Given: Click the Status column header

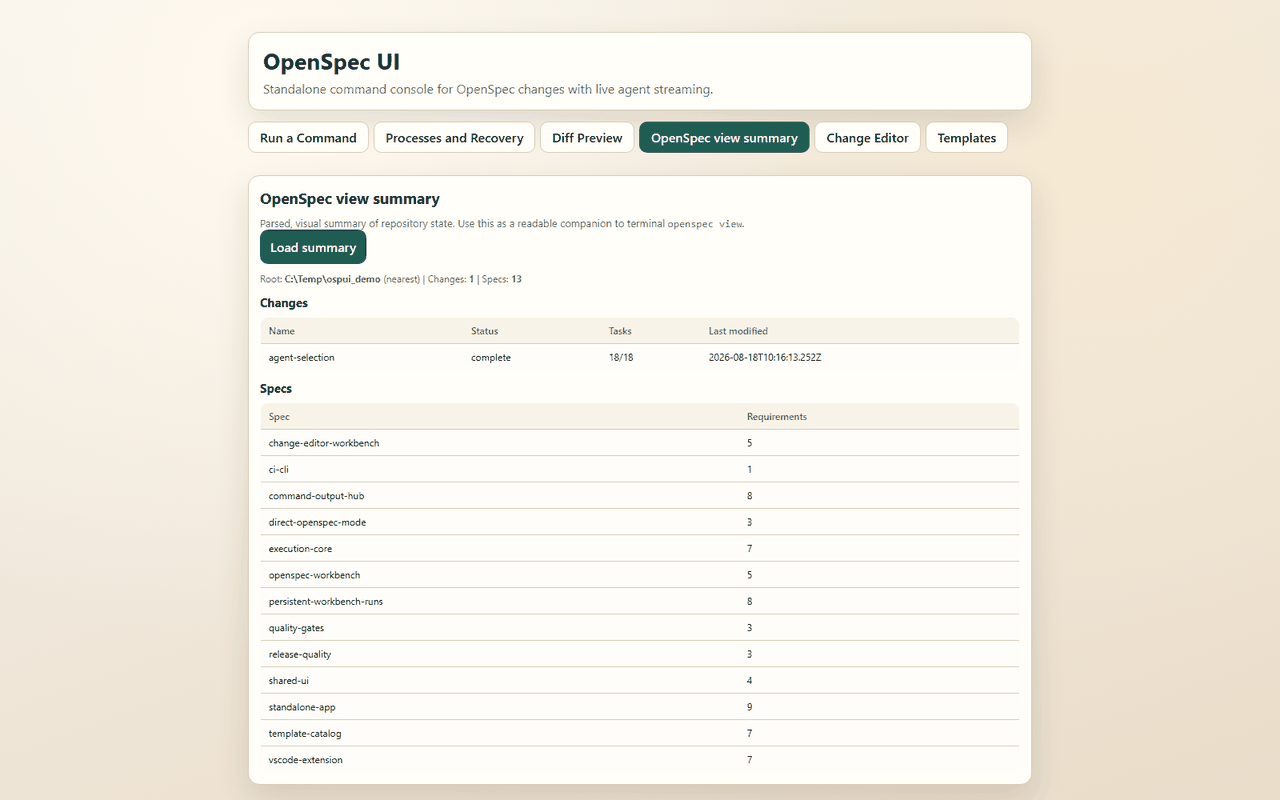Looking at the screenshot, I should pos(484,331).
